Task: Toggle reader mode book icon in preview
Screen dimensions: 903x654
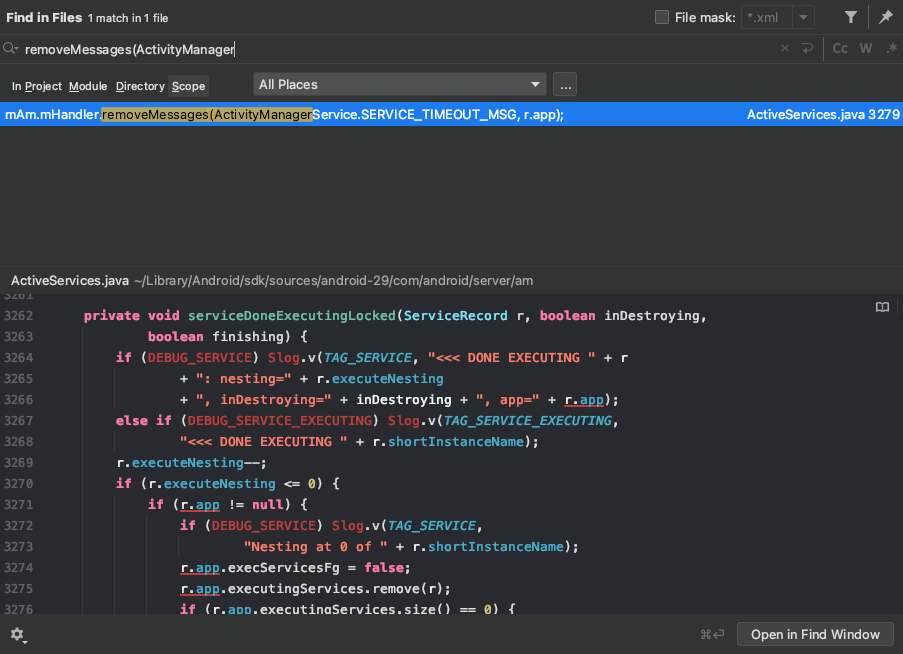Action: 882,307
